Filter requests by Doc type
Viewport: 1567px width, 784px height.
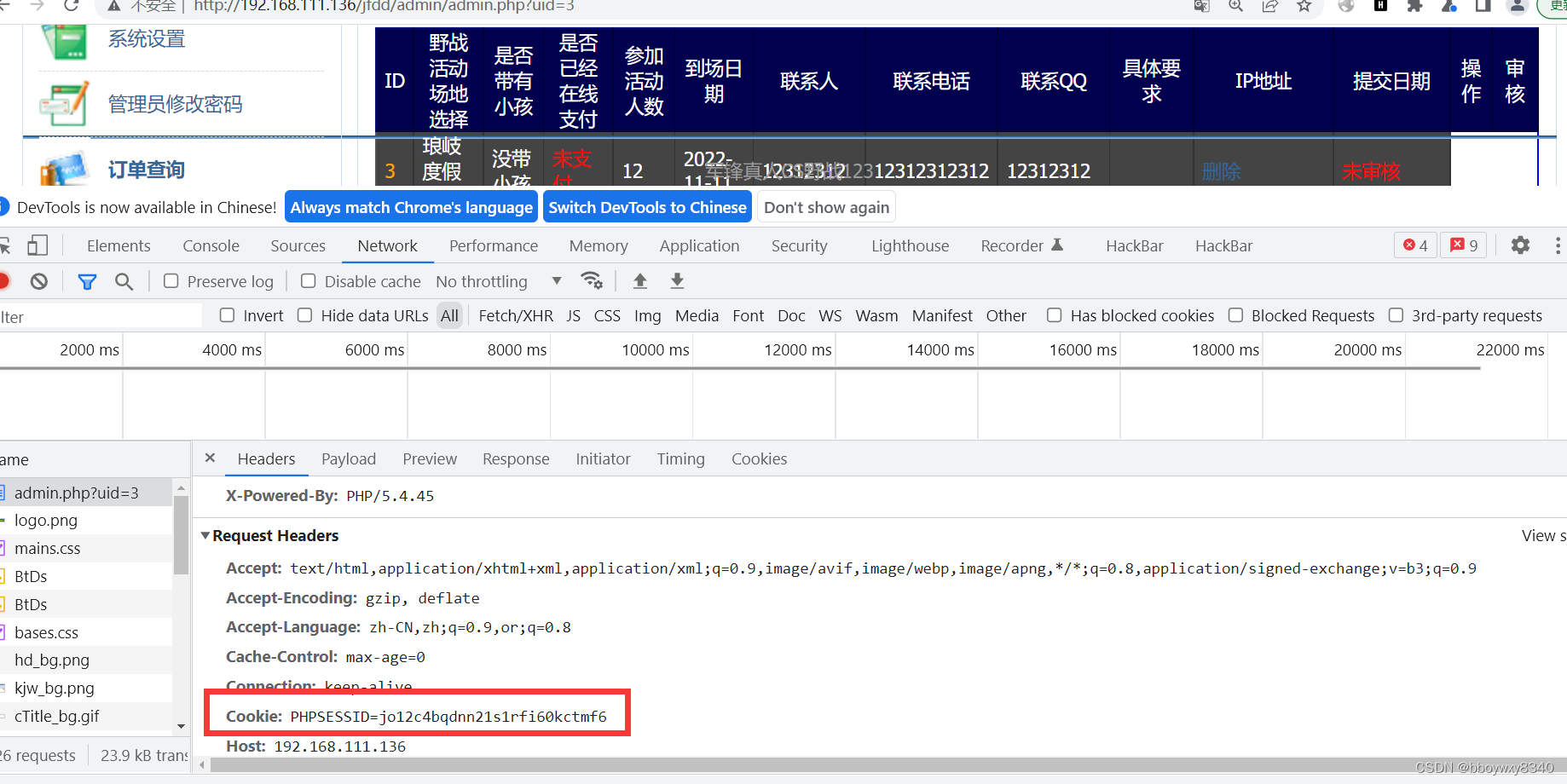[791, 315]
